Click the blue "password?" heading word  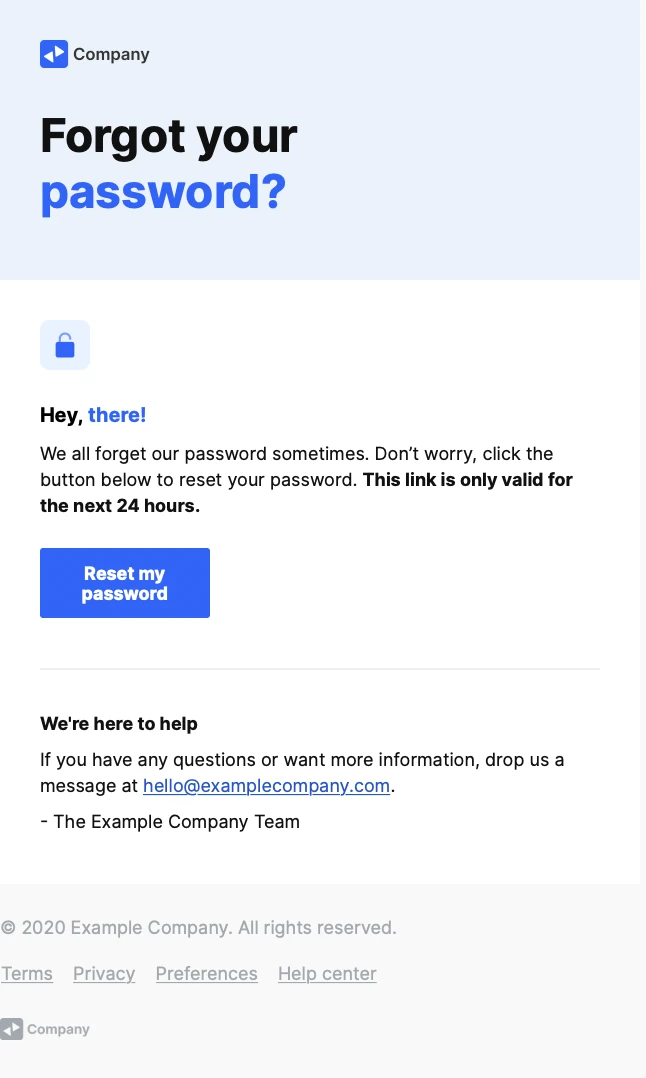tap(163, 192)
